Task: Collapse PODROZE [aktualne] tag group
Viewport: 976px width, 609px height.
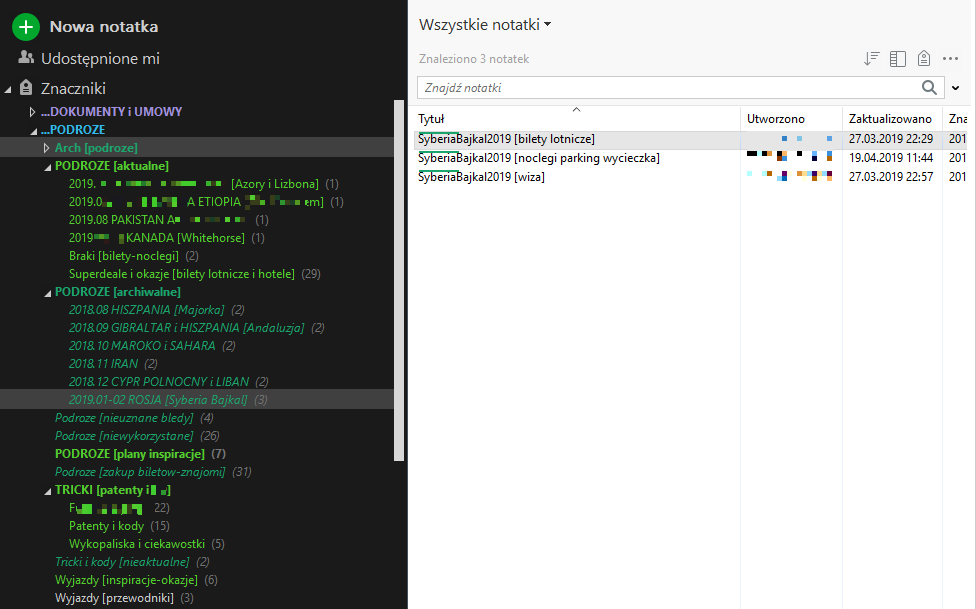Action: pyautogui.click(x=48, y=167)
